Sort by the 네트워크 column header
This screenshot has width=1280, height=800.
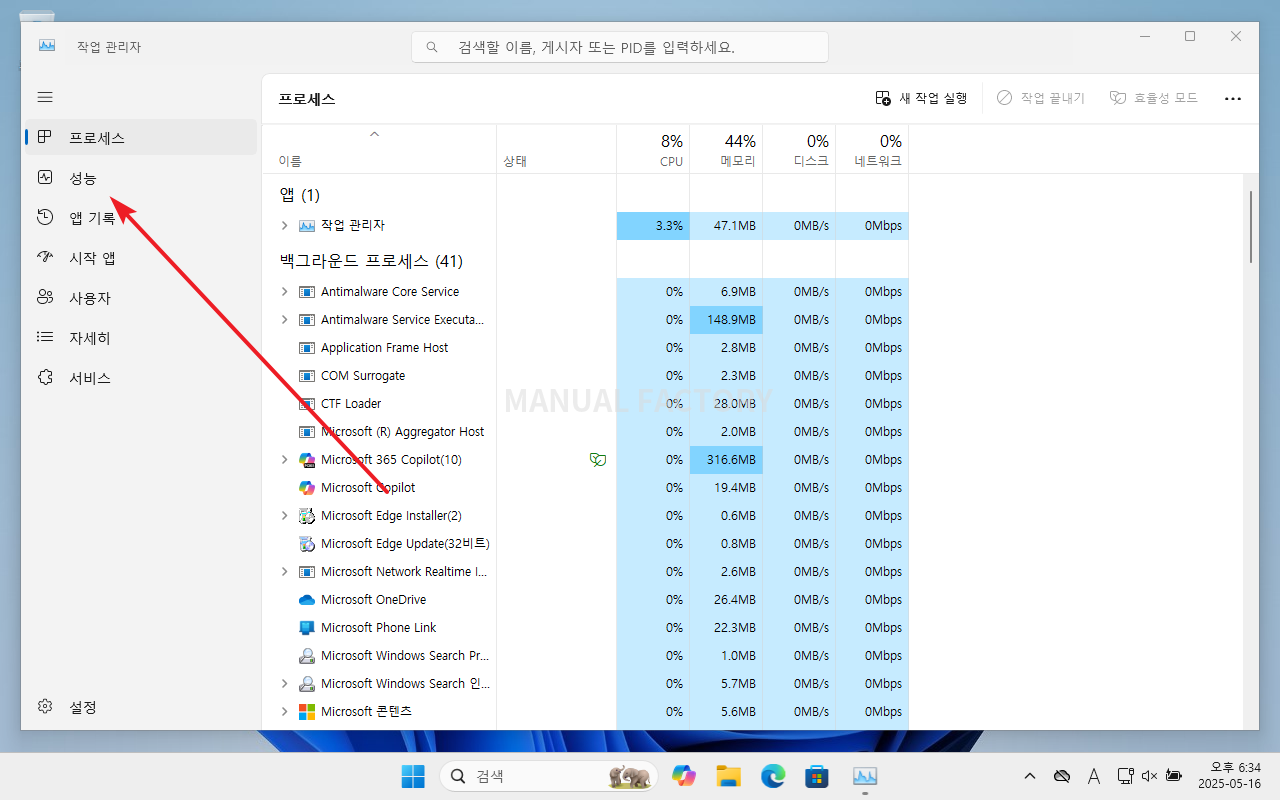(x=872, y=149)
